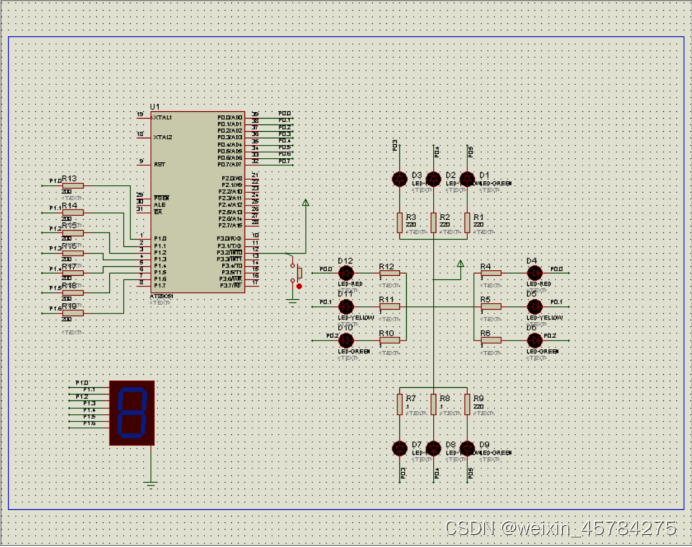This screenshot has height=547, width=692.
Task: Click the U1 reference label
Action: 155,107
